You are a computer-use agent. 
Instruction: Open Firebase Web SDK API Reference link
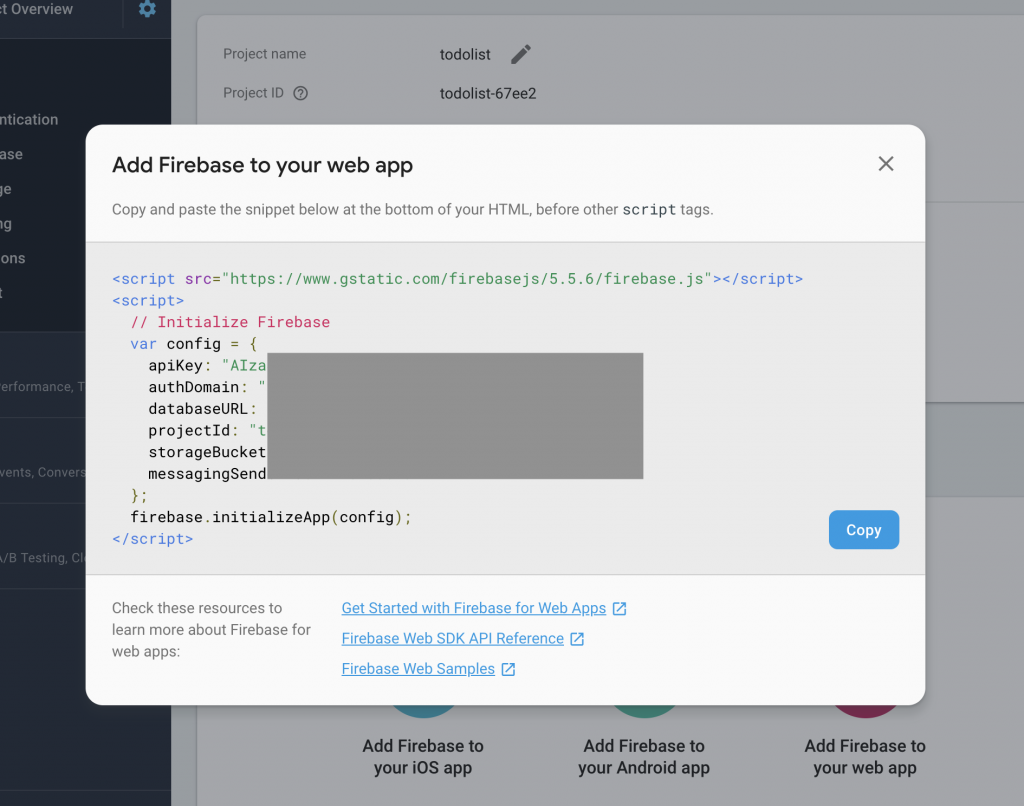(x=452, y=639)
